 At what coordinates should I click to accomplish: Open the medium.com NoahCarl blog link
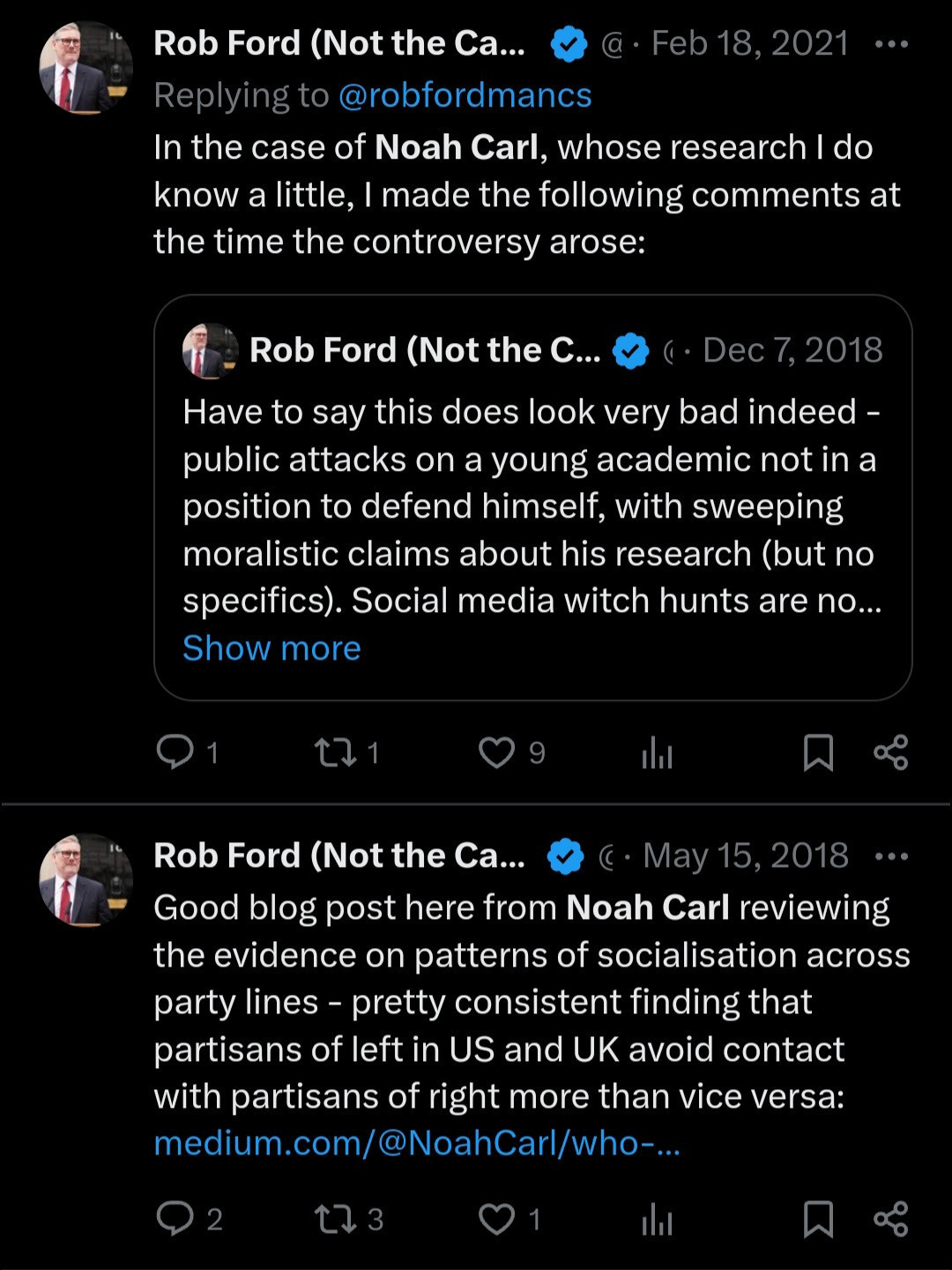point(416,1143)
